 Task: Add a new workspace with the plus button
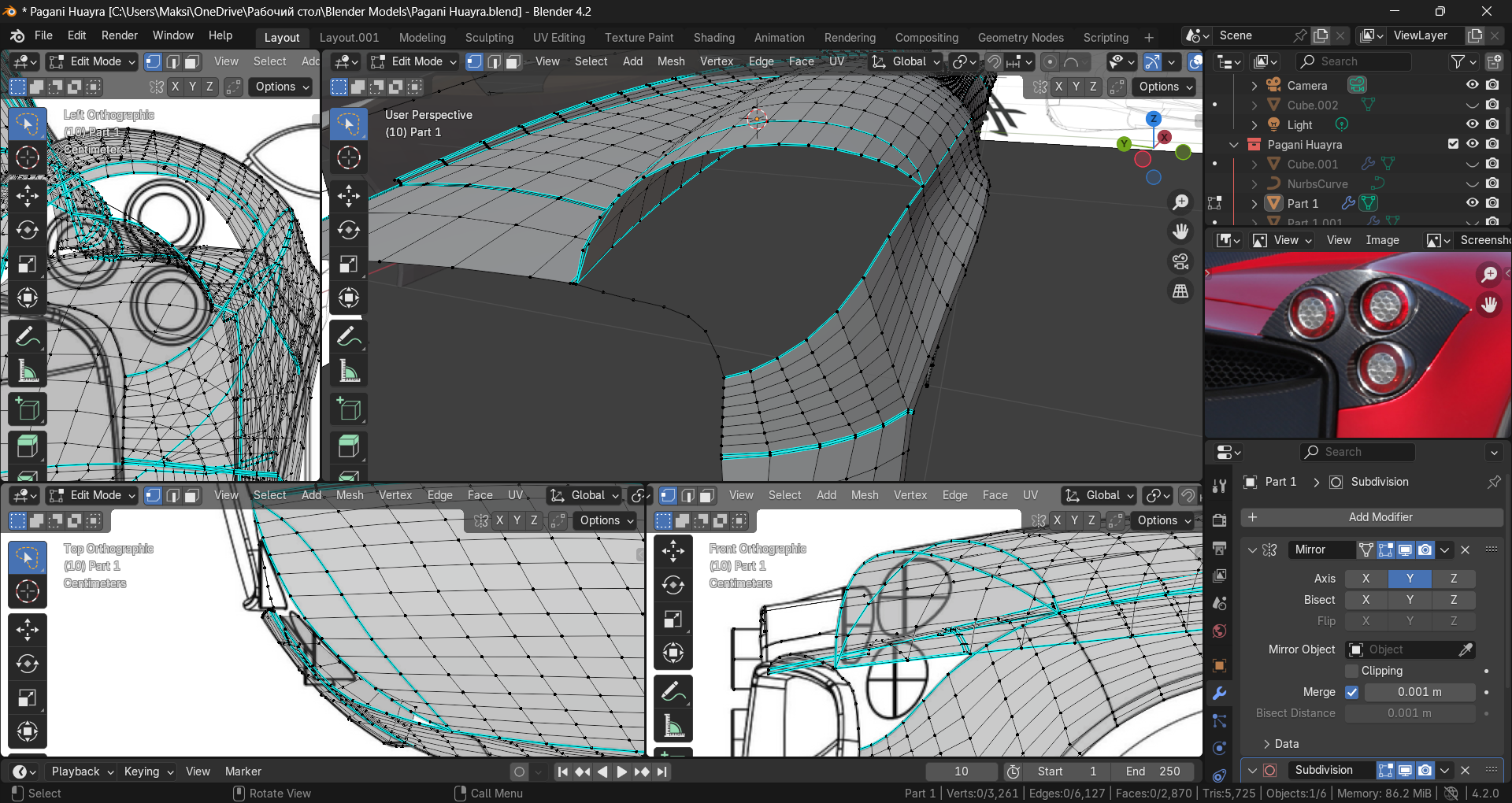tap(1149, 38)
